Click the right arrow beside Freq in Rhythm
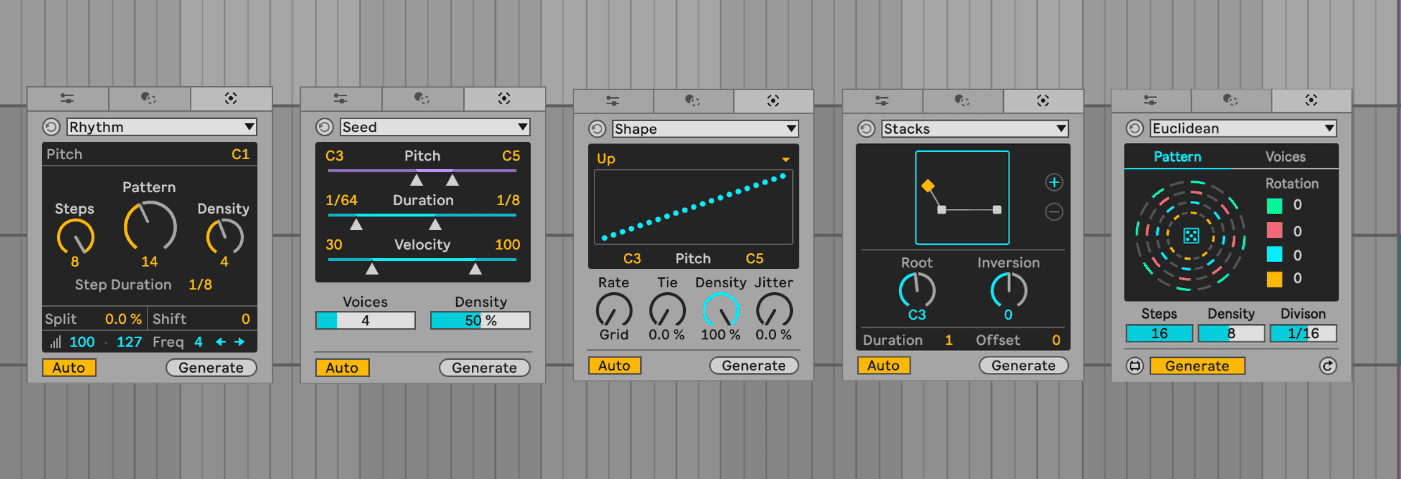Viewport: 1401px width, 479px height. [x=239, y=342]
